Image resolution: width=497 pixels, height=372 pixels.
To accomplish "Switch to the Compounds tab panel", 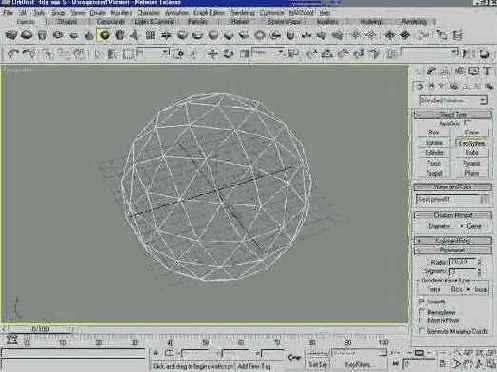I will (110, 22).
